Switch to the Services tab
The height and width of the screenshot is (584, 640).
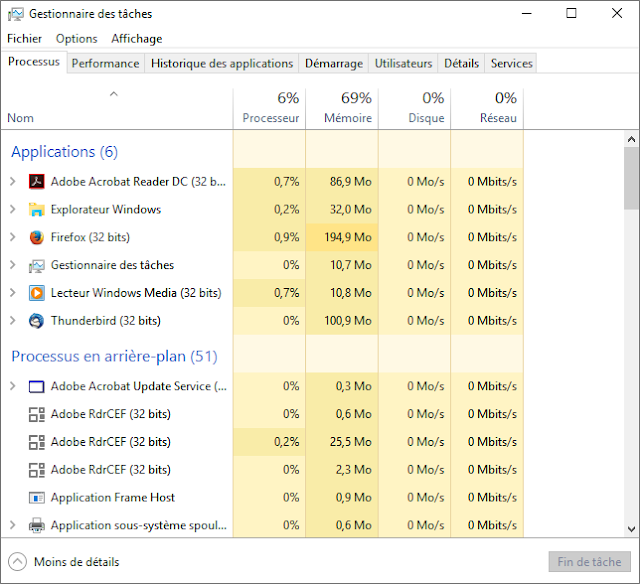(x=511, y=63)
